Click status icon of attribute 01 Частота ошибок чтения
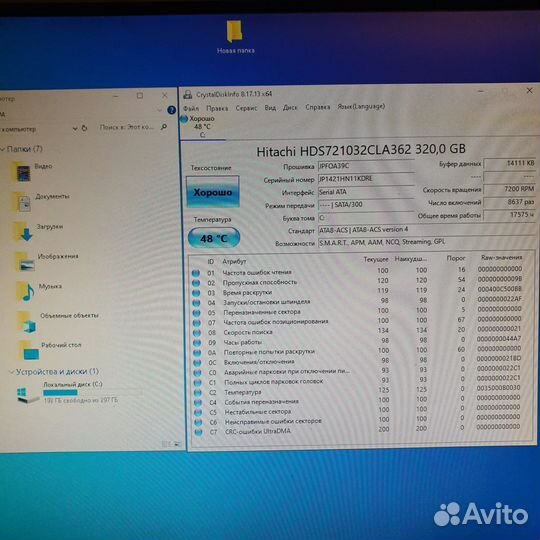The width and height of the screenshot is (540, 540). point(196,273)
